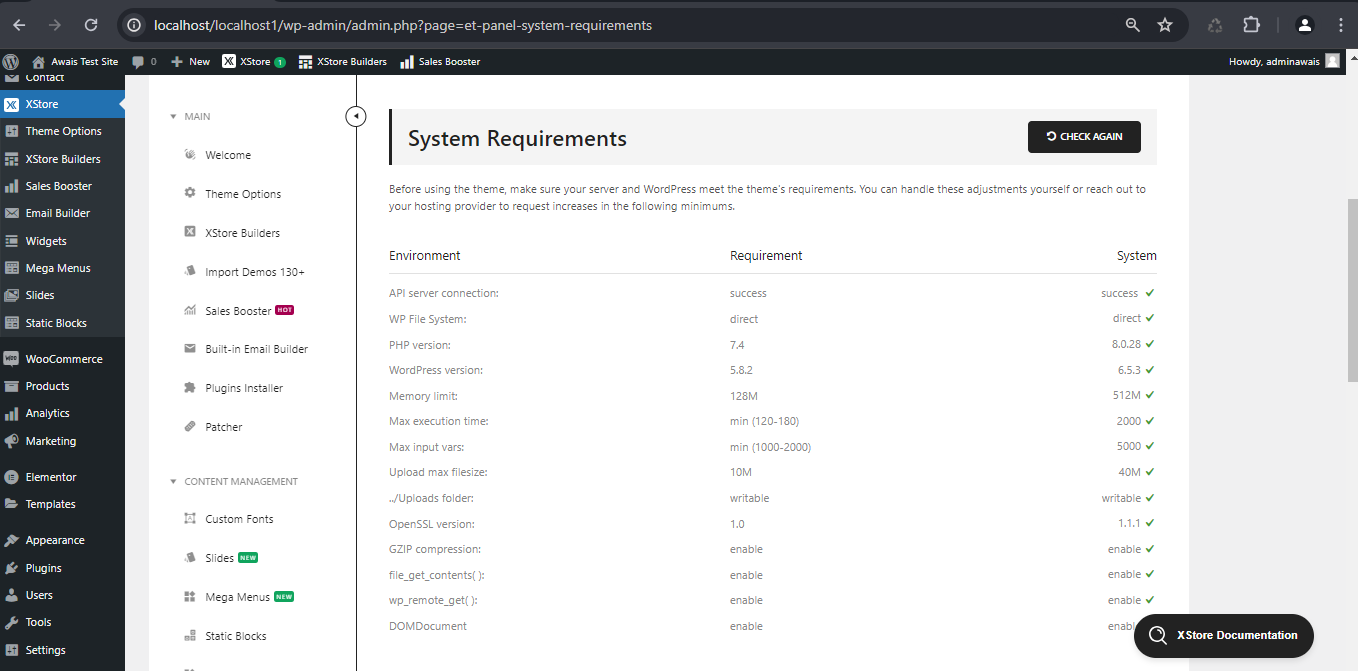Click the gear icon beside panel Theme Options
Screen dimensions: 1358x671
click(190, 193)
